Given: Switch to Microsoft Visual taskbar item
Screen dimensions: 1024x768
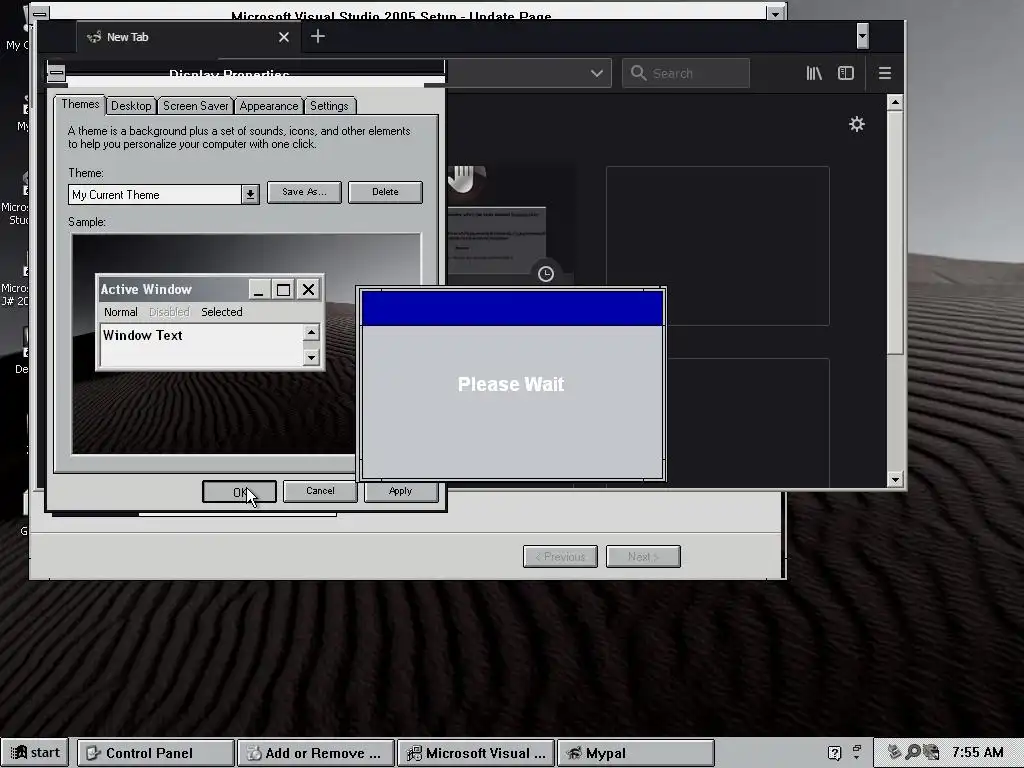Looking at the screenshot, I should tap(475, 753).
